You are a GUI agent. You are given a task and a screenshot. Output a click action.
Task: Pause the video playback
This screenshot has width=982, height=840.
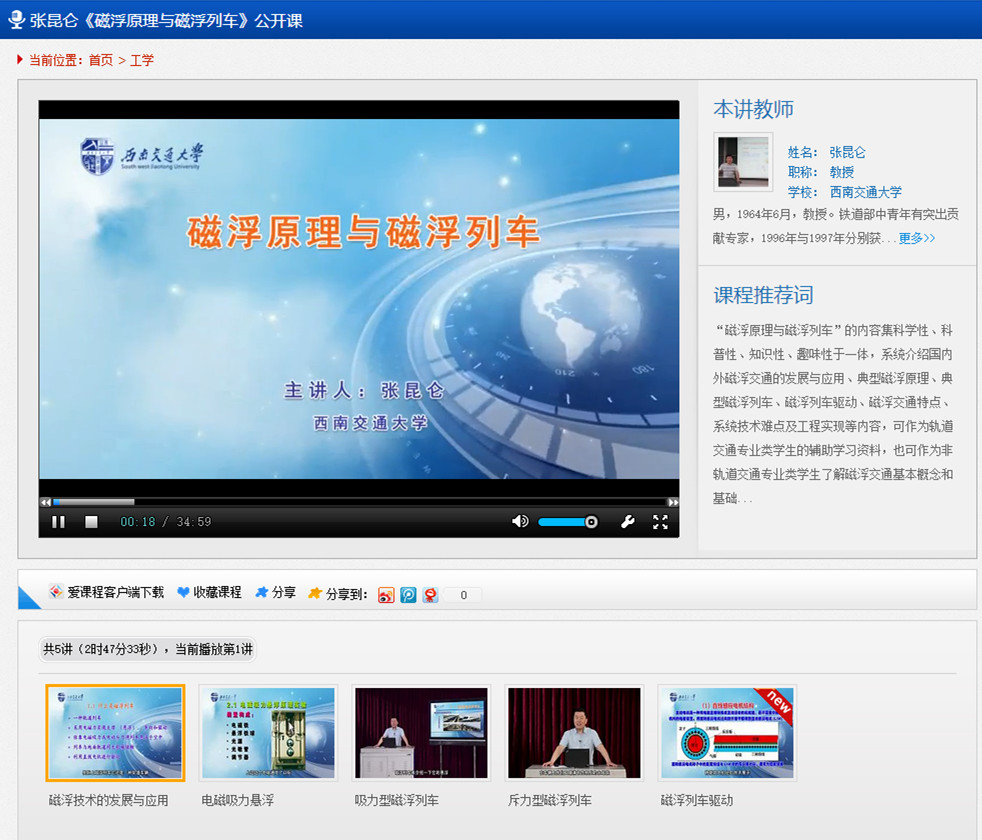[x=58, y=522]
